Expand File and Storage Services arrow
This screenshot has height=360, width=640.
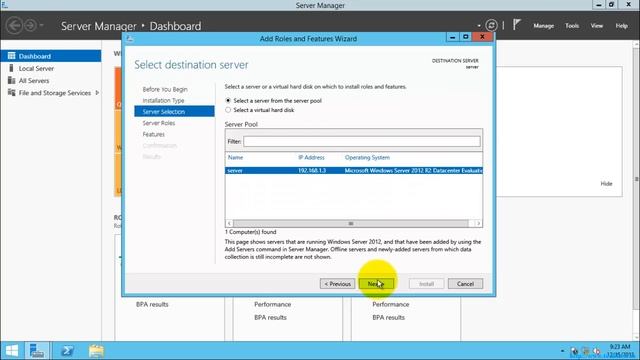coord(97,93)
